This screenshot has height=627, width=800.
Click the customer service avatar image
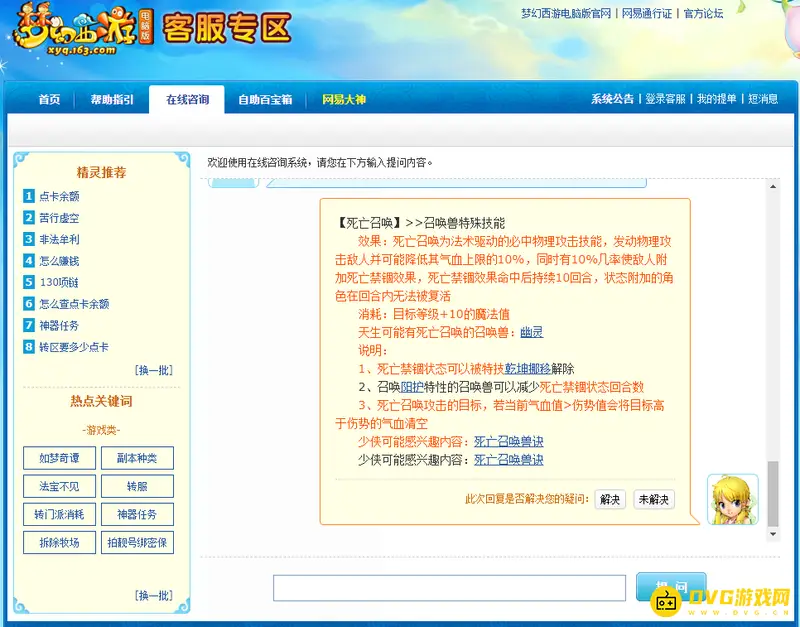[733, 499]
